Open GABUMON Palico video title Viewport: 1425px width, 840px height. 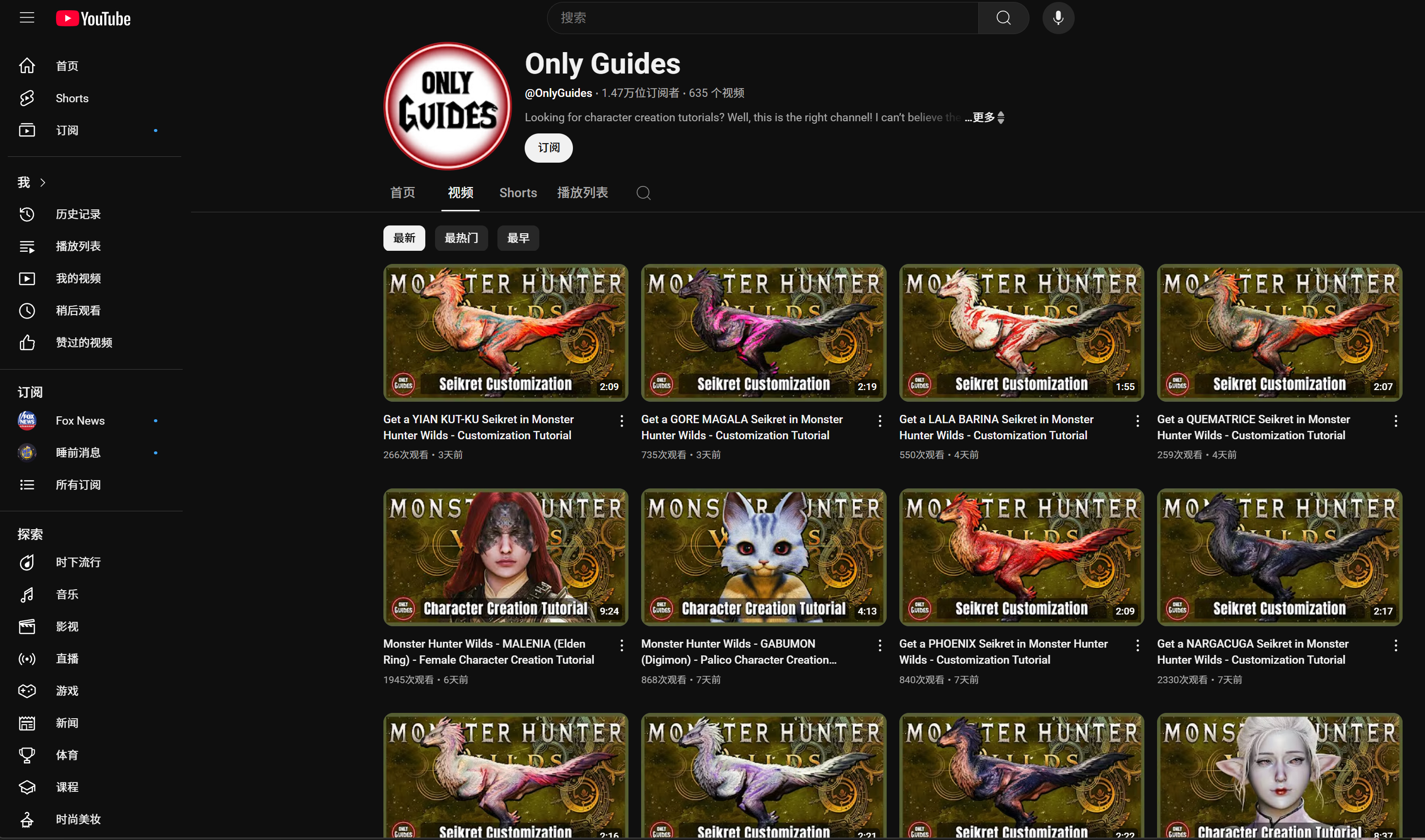coord(739,652)
